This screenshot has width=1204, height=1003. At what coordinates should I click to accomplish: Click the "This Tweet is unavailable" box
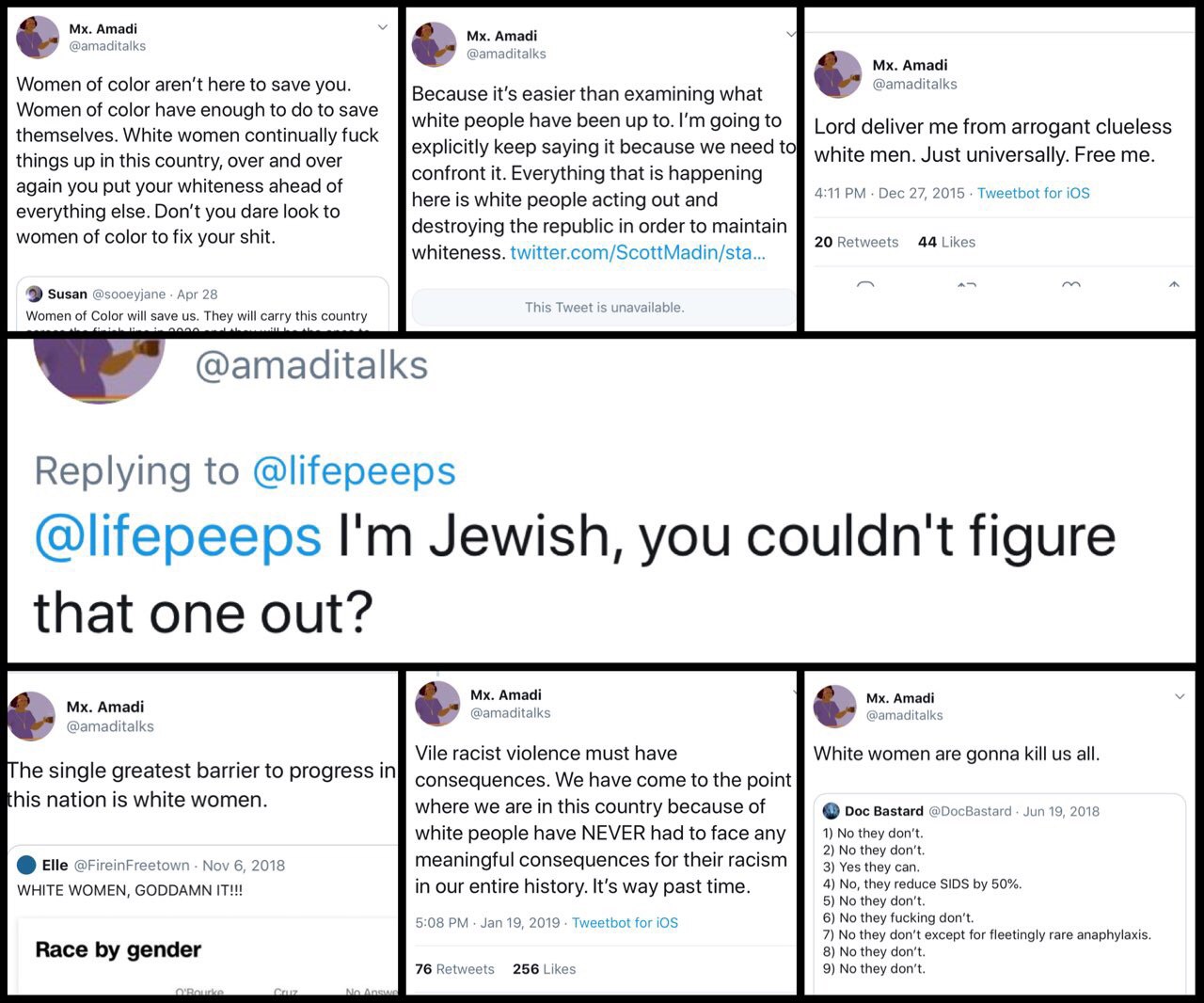pos(604,307)
